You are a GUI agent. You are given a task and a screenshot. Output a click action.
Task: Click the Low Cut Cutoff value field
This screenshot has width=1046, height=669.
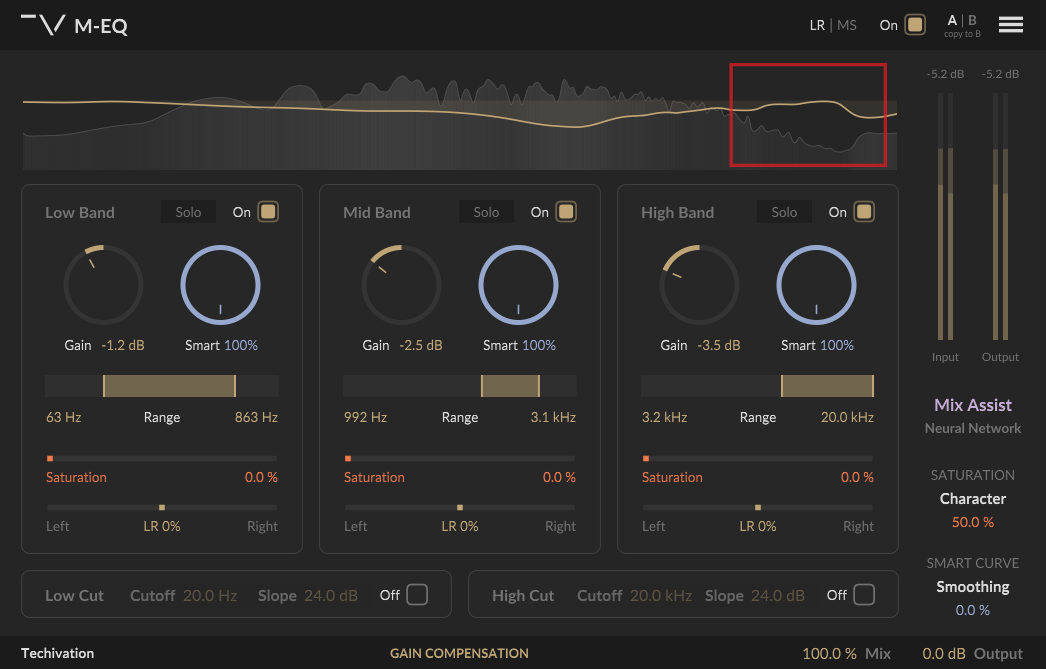point(210,595)
